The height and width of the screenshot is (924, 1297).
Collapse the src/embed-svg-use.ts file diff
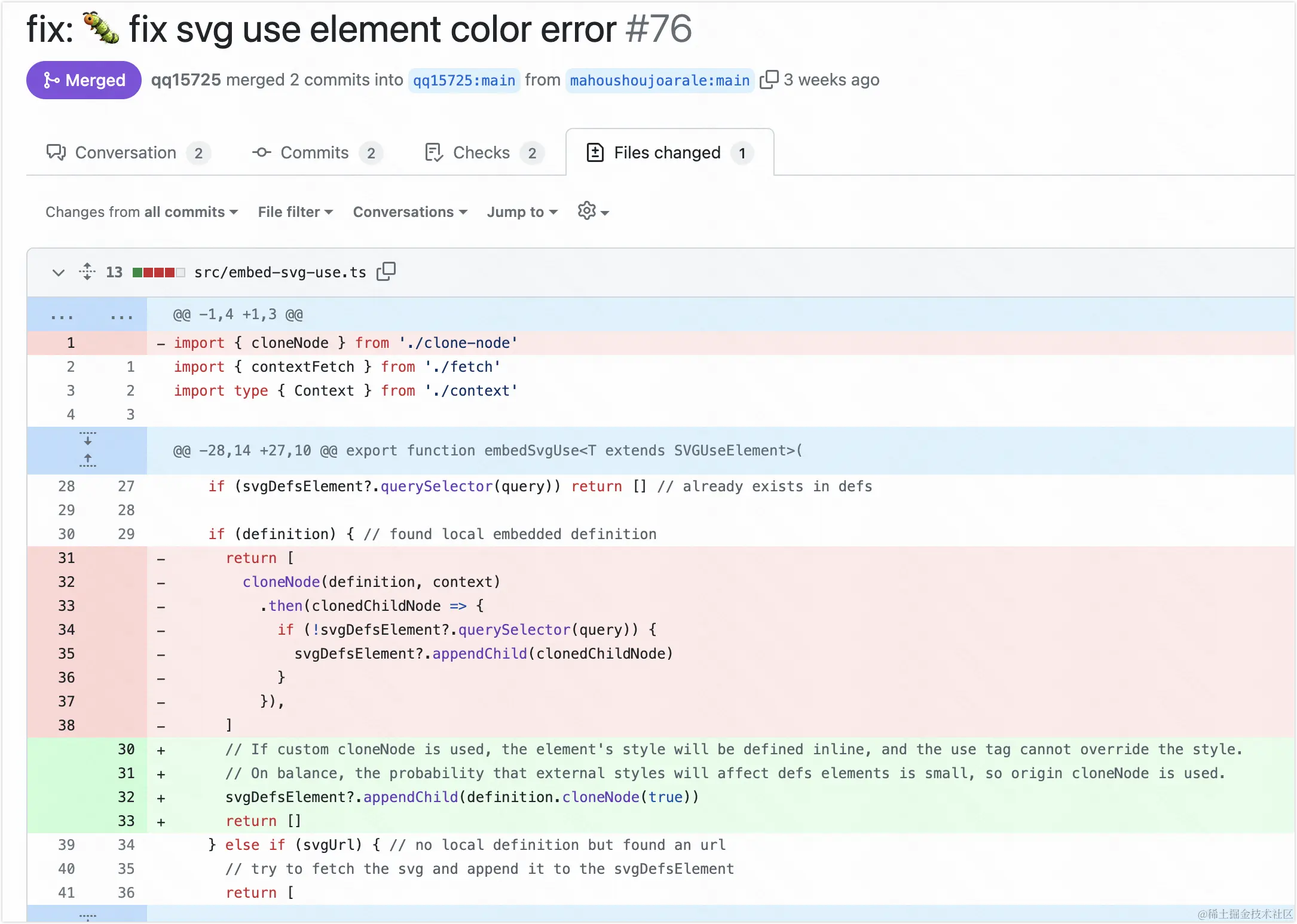58,273
